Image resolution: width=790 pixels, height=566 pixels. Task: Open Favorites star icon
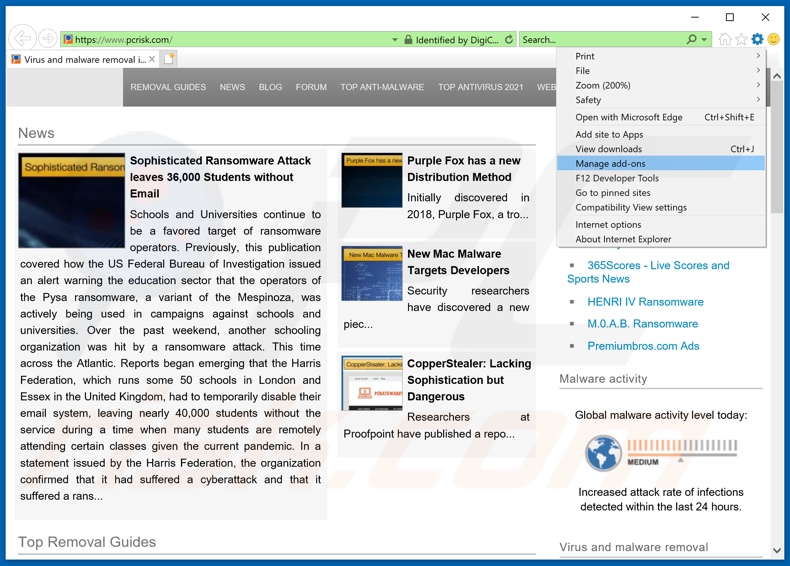(741, 40)
